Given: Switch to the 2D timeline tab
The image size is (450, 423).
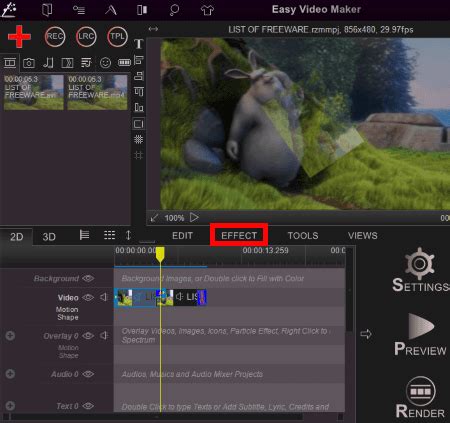Looking at the screenshot, I should [x=17, y=237].
